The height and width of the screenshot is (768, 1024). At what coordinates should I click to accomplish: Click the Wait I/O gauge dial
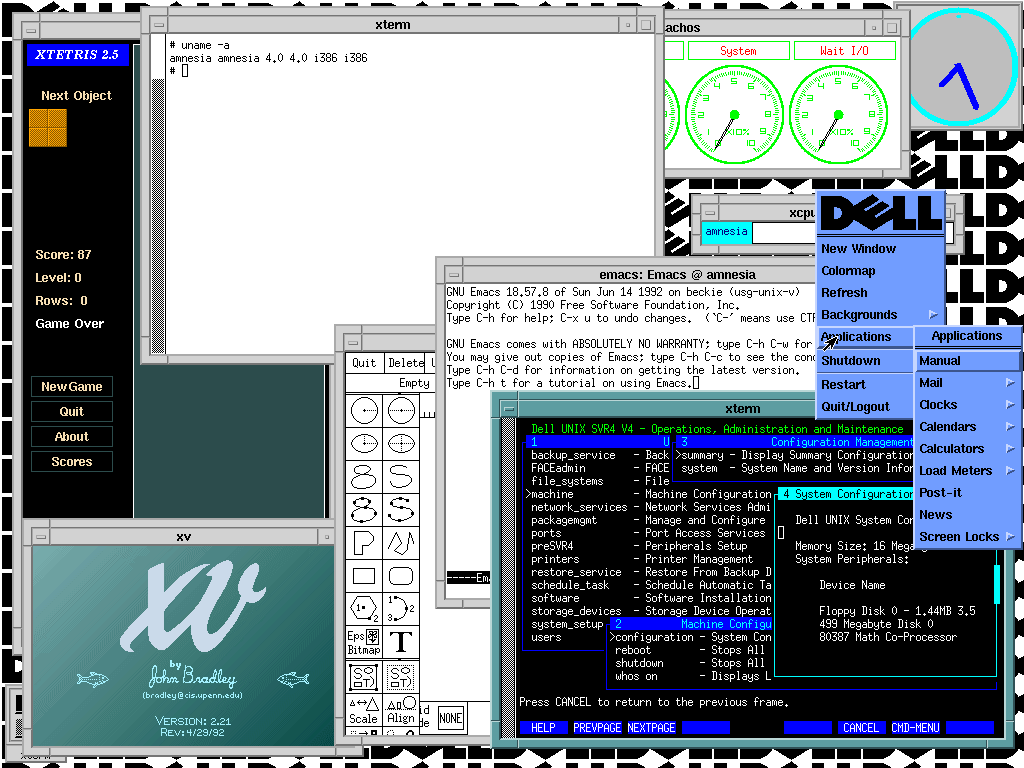click(839, 114)
